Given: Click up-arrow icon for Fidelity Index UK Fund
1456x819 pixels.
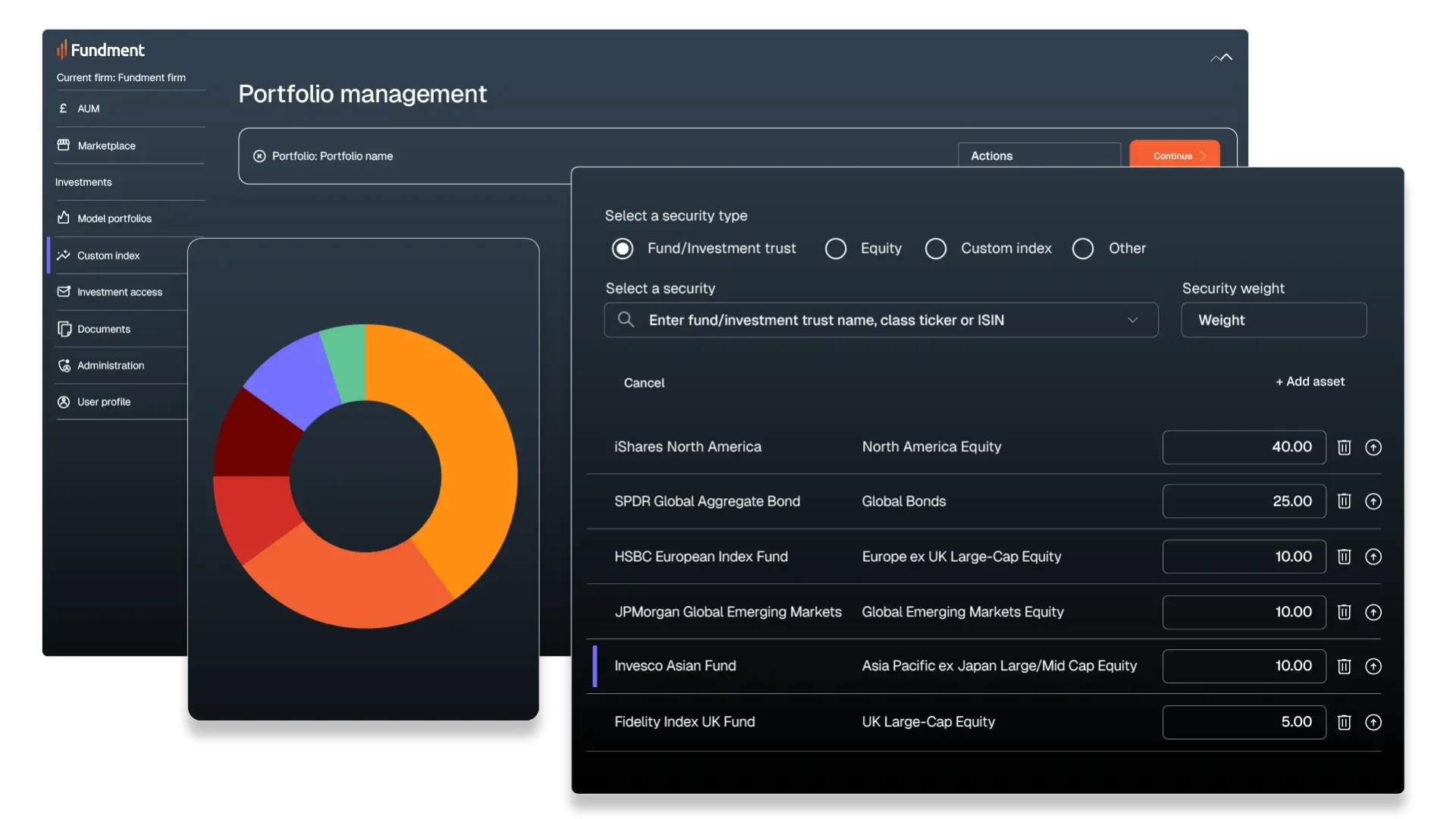Looking at the screenshot, I should (x=1373, y=722).
